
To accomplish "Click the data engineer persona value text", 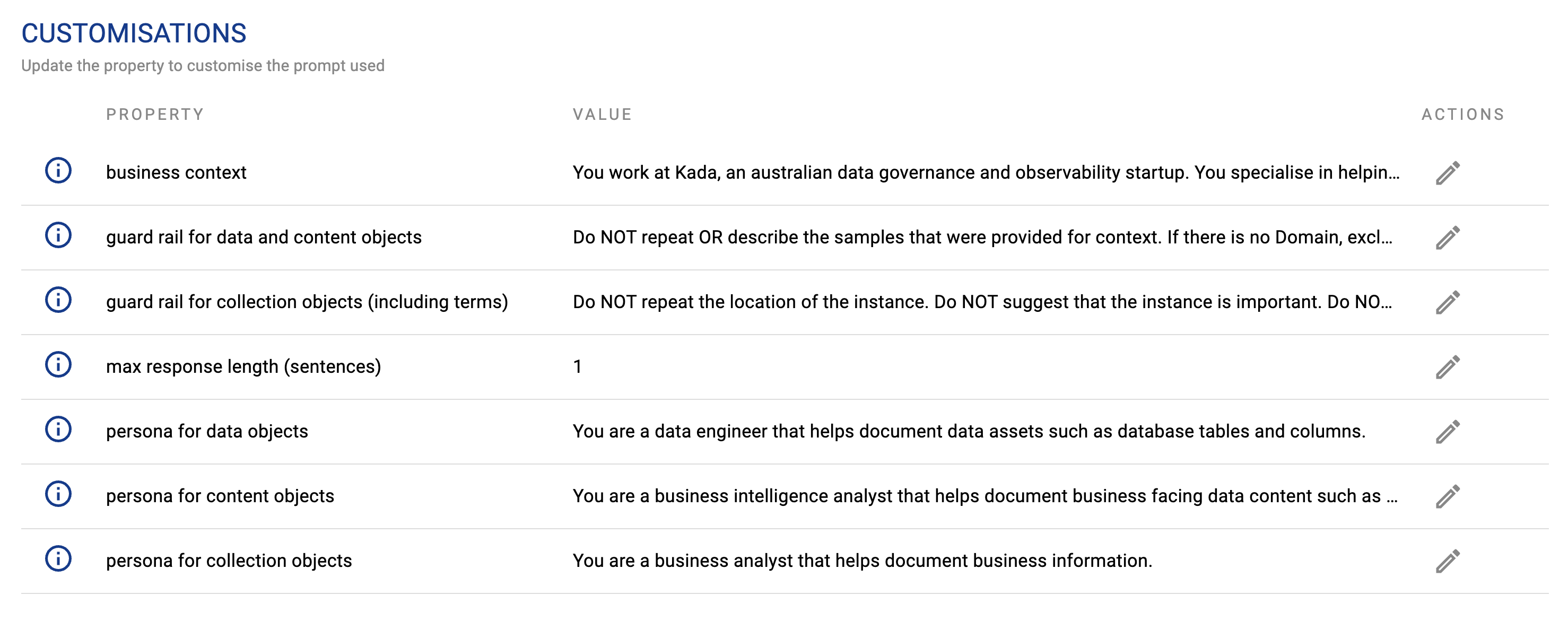I will (969, 432).
